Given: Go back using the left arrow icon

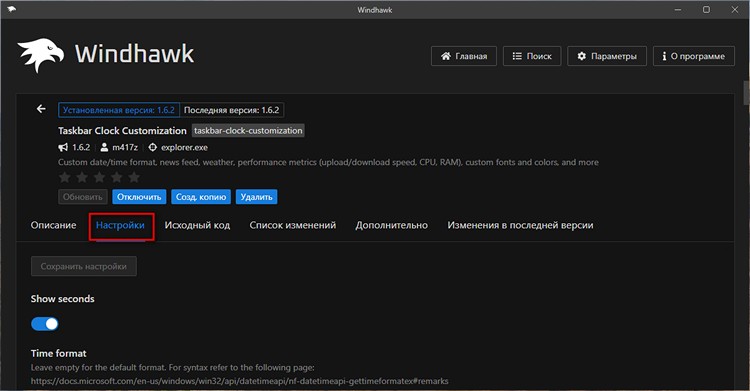Looking at the screenshot, I should pos(41,109).
